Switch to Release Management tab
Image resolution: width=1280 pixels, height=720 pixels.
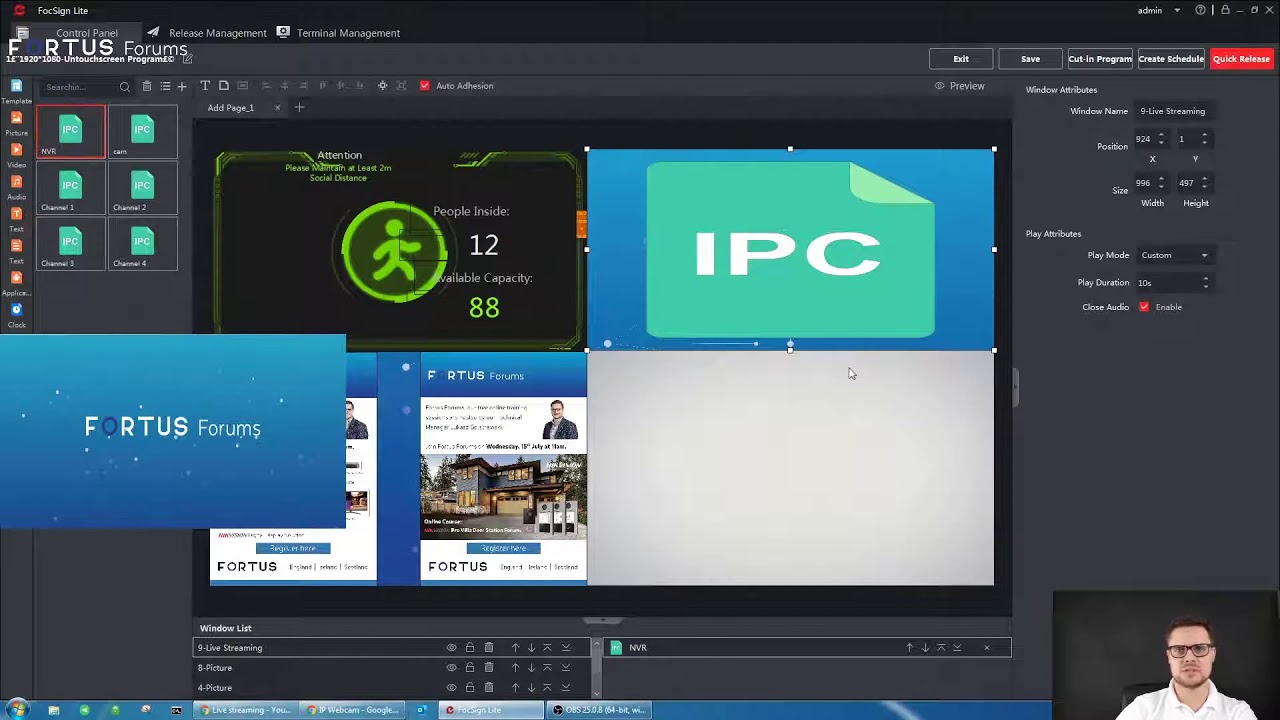207,33
